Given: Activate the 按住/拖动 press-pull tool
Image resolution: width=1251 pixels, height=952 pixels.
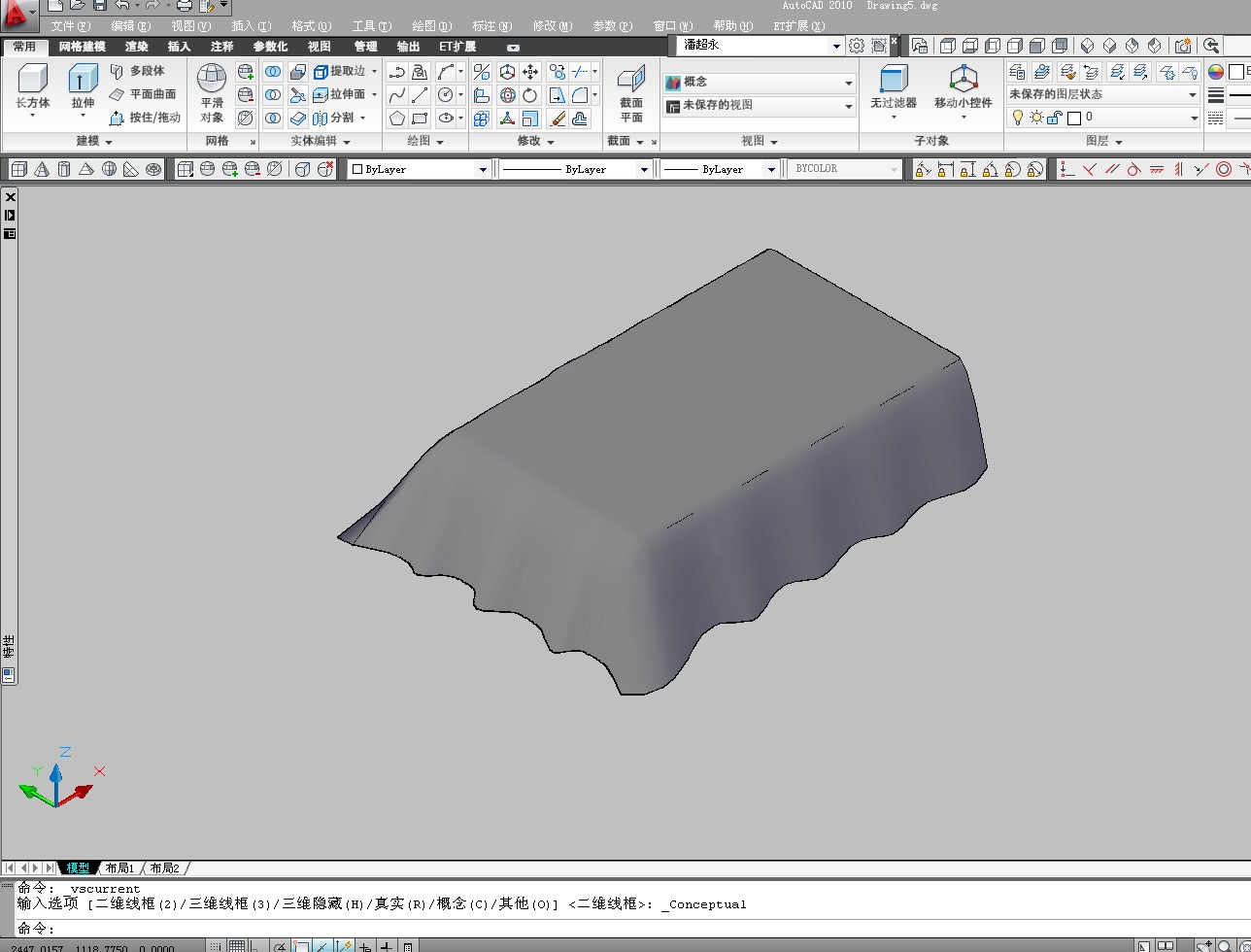Looking at the screenshot, I should [145, 118].
